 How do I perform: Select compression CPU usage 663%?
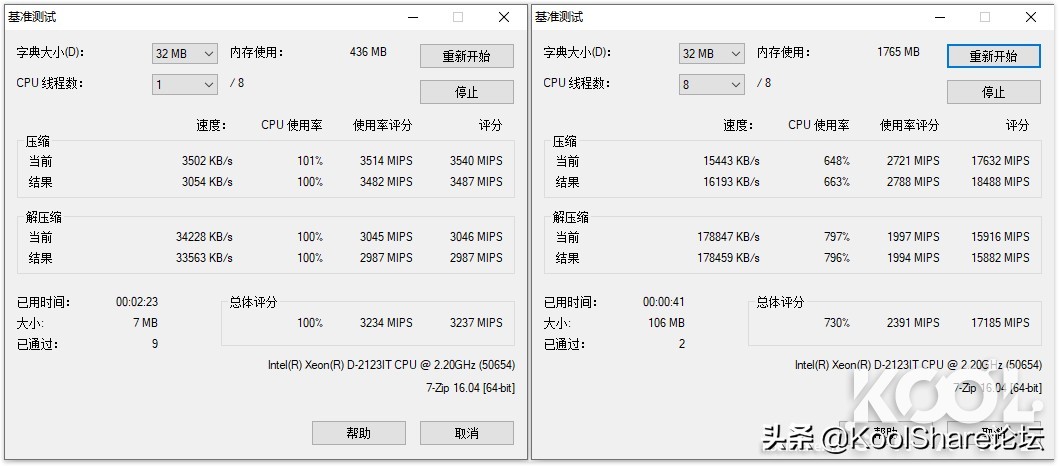(x=837, y=182)
